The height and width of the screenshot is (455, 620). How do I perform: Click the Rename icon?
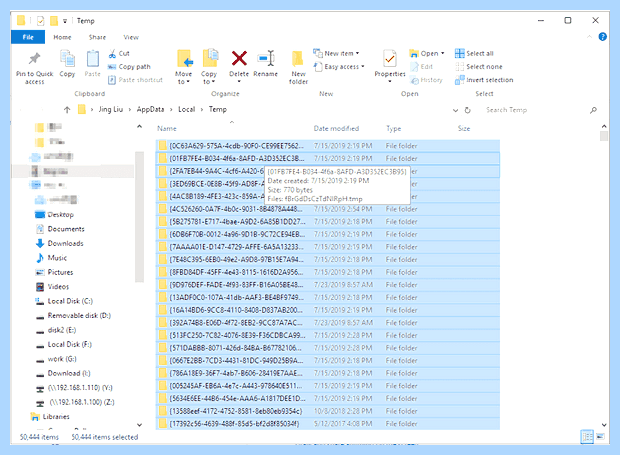coord(265,59)
